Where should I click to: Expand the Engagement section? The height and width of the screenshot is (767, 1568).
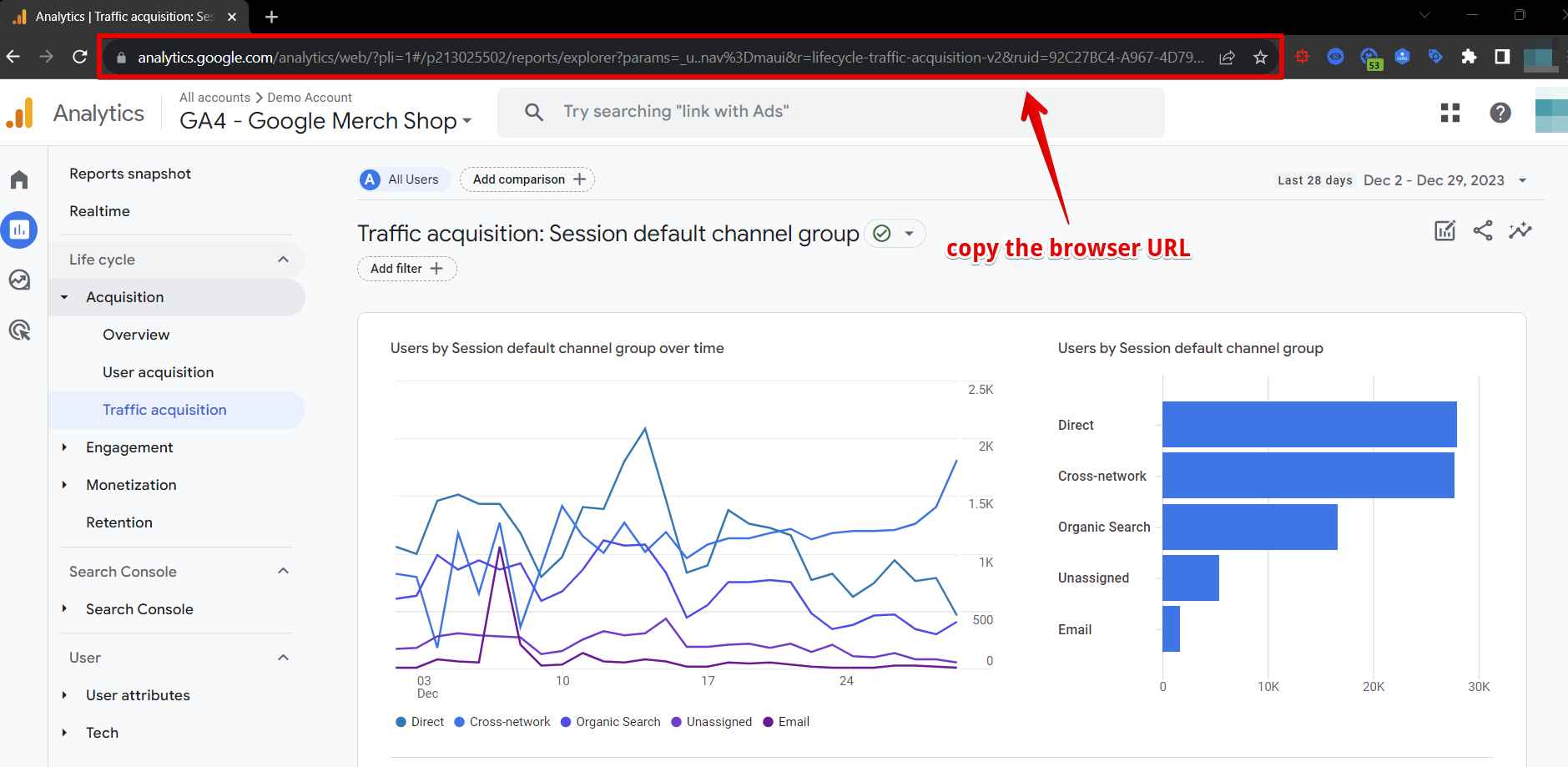click(129, 447)
